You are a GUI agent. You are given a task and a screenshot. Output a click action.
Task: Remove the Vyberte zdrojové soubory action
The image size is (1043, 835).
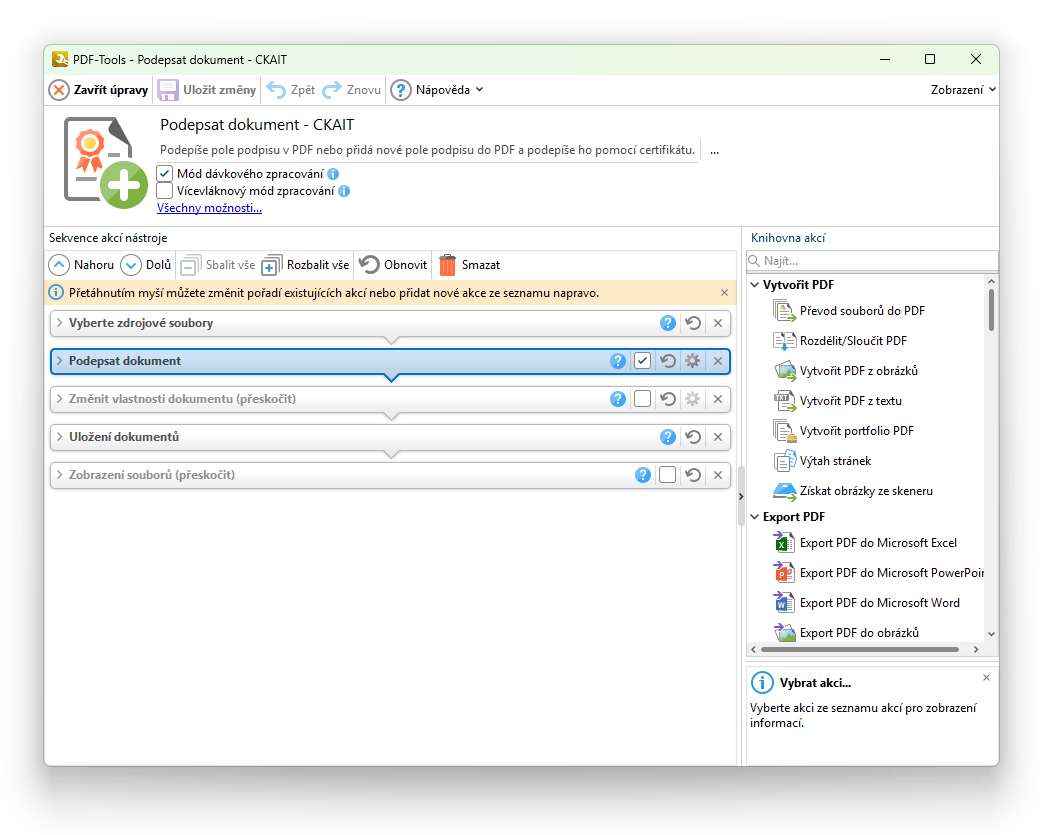718,323
